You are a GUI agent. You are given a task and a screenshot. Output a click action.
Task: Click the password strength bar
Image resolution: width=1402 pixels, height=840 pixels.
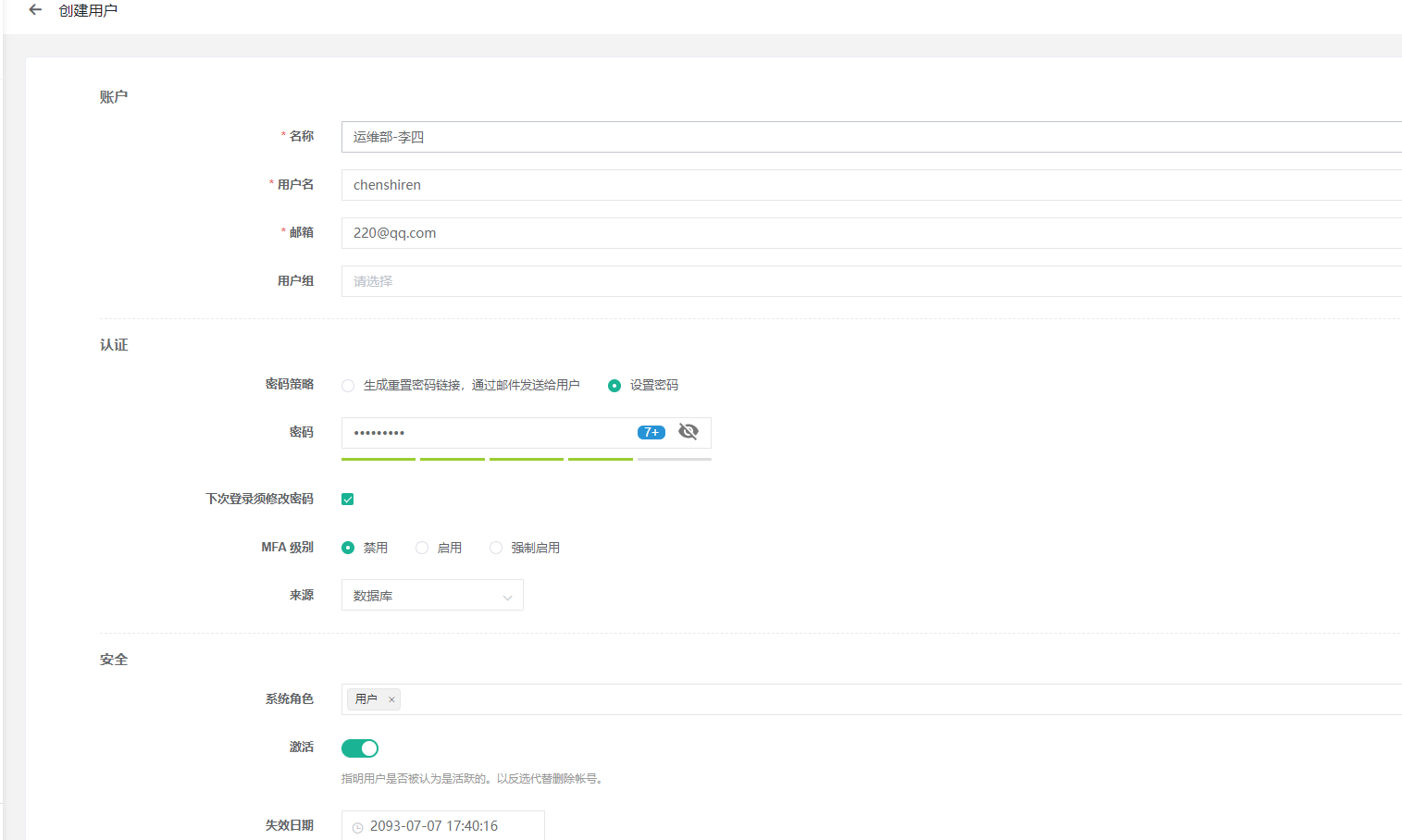[527, 459]
